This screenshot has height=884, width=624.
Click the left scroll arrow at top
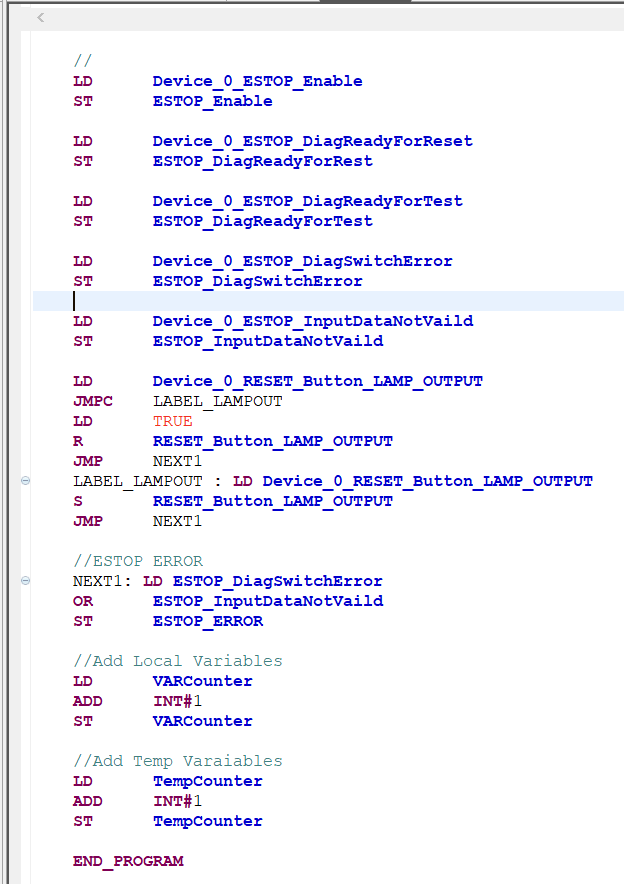[41, 17]
